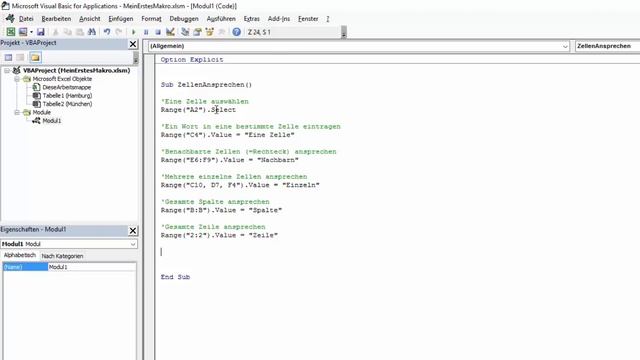Click the greyed Redo arrow icon
The width and height of the screenshot is (640, 360).
pyautogui.click(x=119, y=32)
